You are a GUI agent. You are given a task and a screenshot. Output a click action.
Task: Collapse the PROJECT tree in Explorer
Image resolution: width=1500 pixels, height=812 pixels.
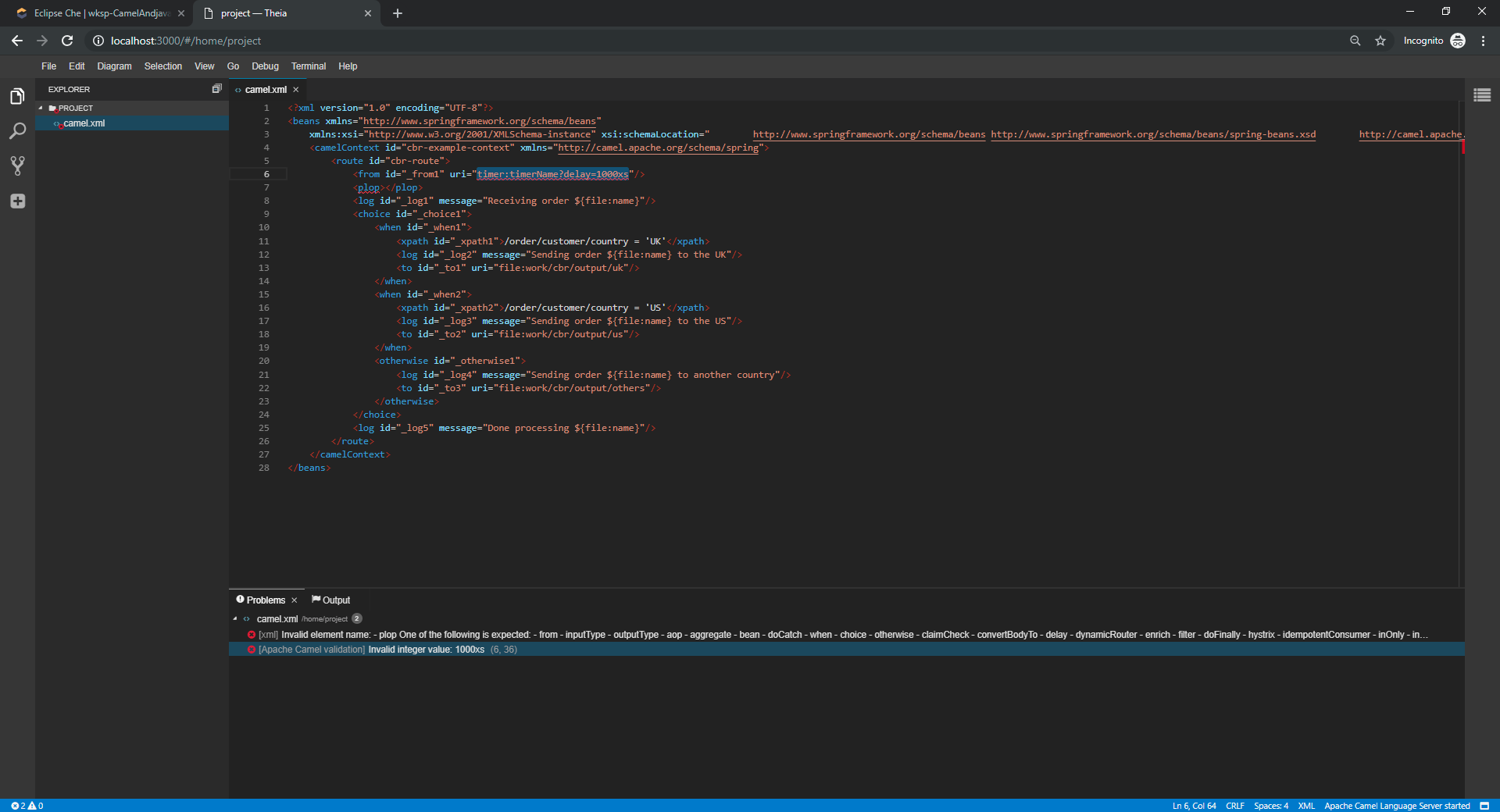click(x=41, y=108)
